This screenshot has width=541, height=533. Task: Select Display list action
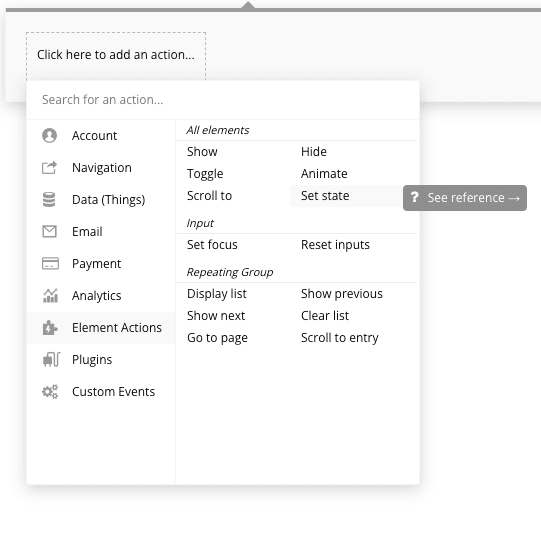217,294
